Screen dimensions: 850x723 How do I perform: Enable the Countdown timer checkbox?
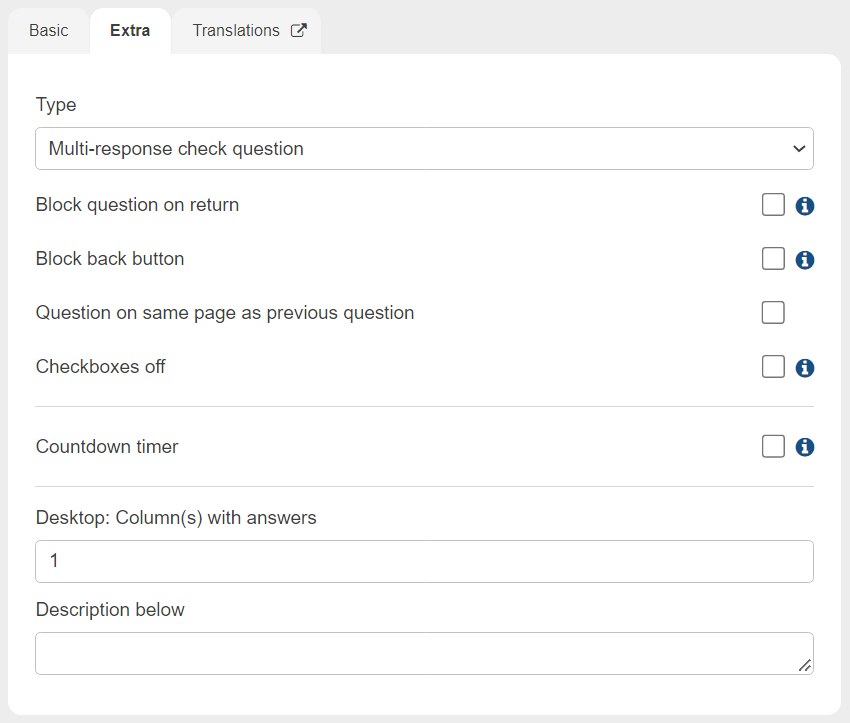tap(773, 446)
